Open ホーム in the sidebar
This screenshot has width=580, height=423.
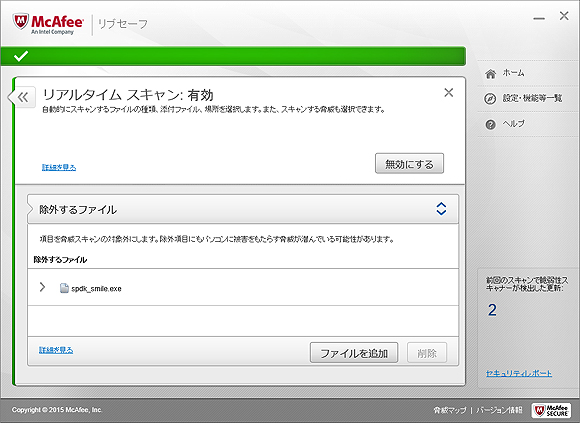[513, 73]
